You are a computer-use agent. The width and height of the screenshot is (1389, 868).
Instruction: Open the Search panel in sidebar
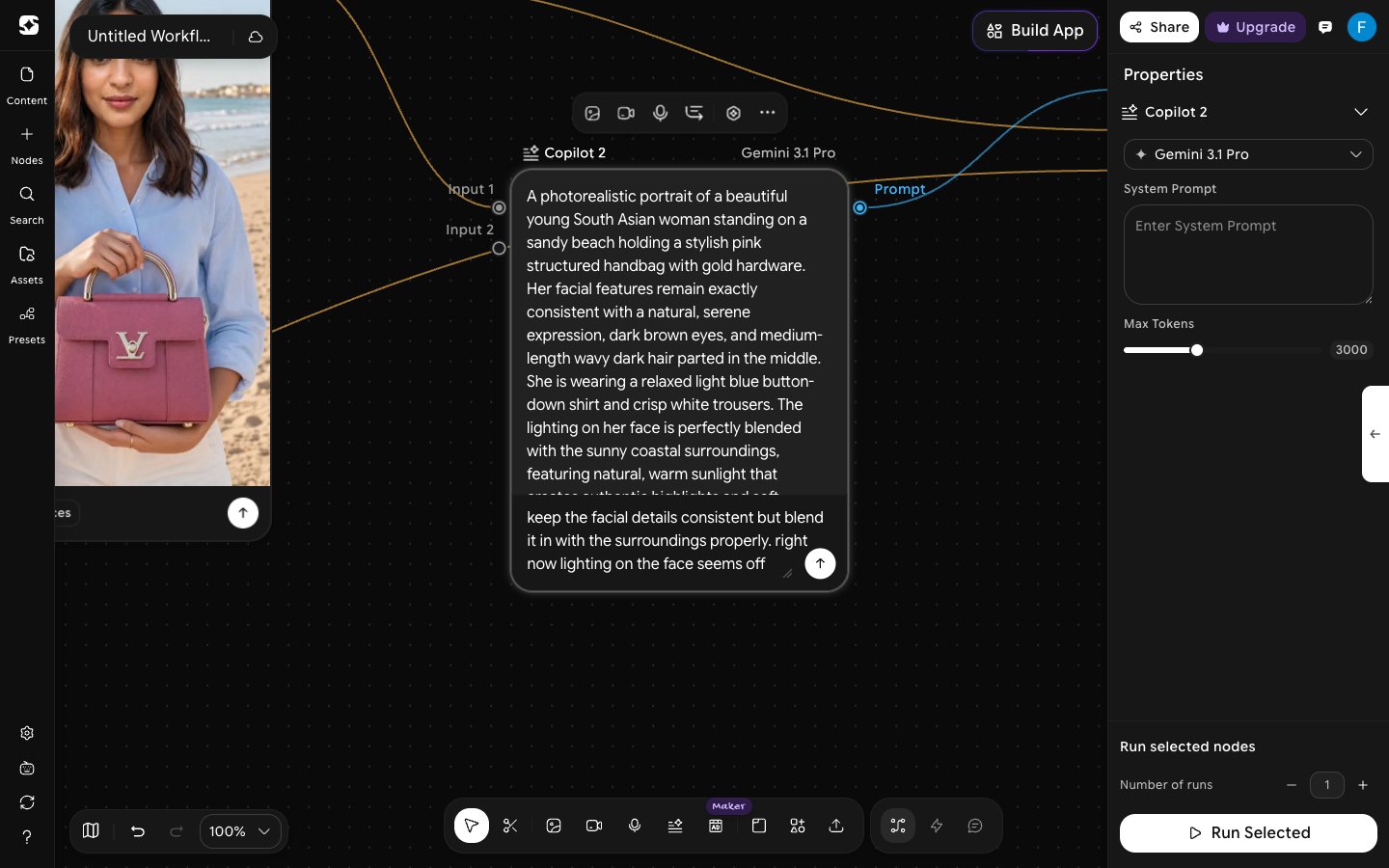point(27,204)
